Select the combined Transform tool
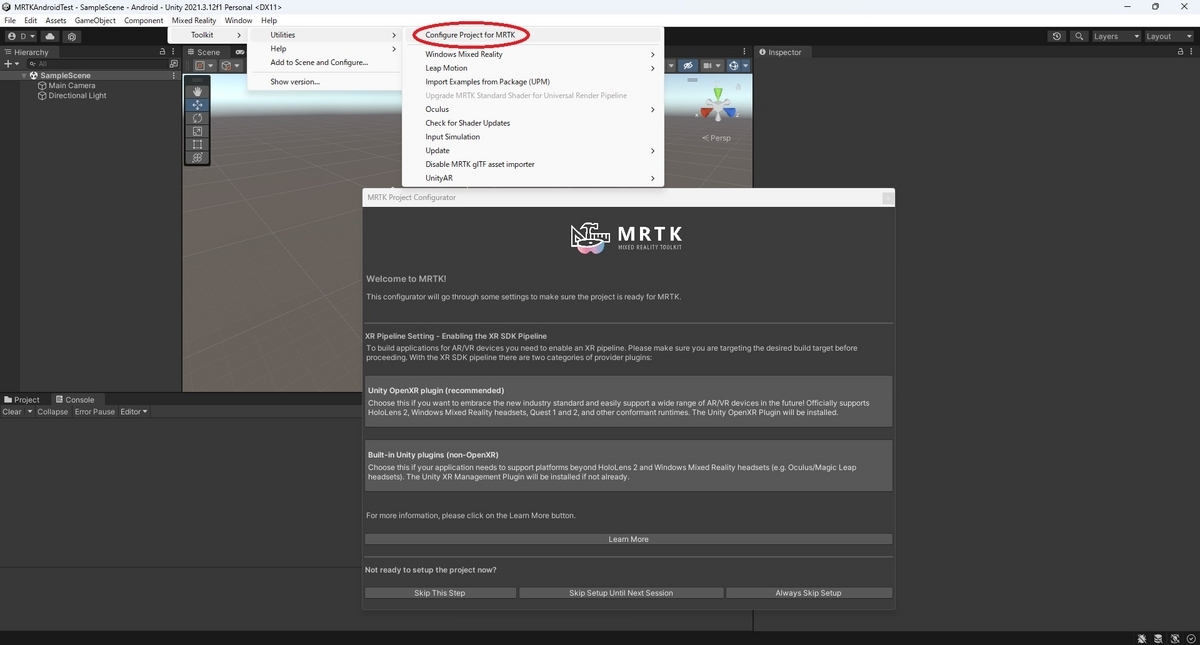This screenshot has width=1200, height=645. coord(198,157)
